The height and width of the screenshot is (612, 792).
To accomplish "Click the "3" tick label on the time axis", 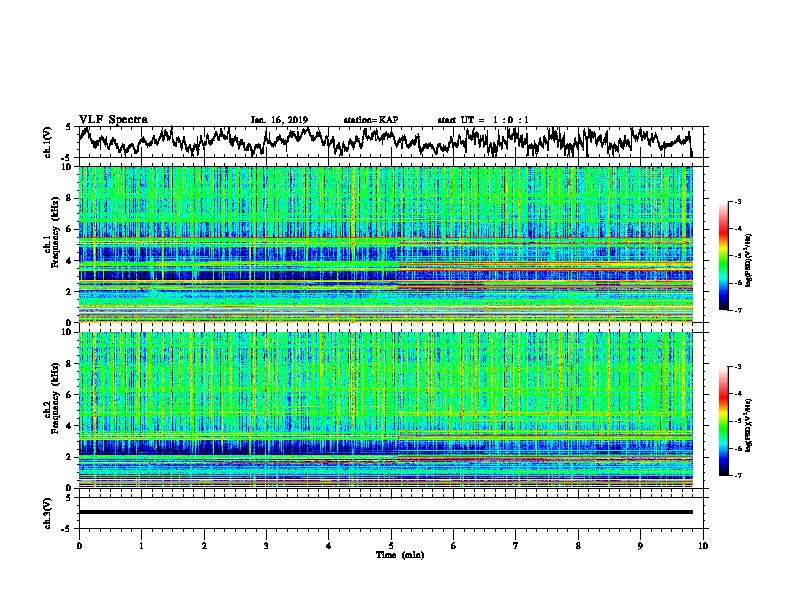I will 266,546.
